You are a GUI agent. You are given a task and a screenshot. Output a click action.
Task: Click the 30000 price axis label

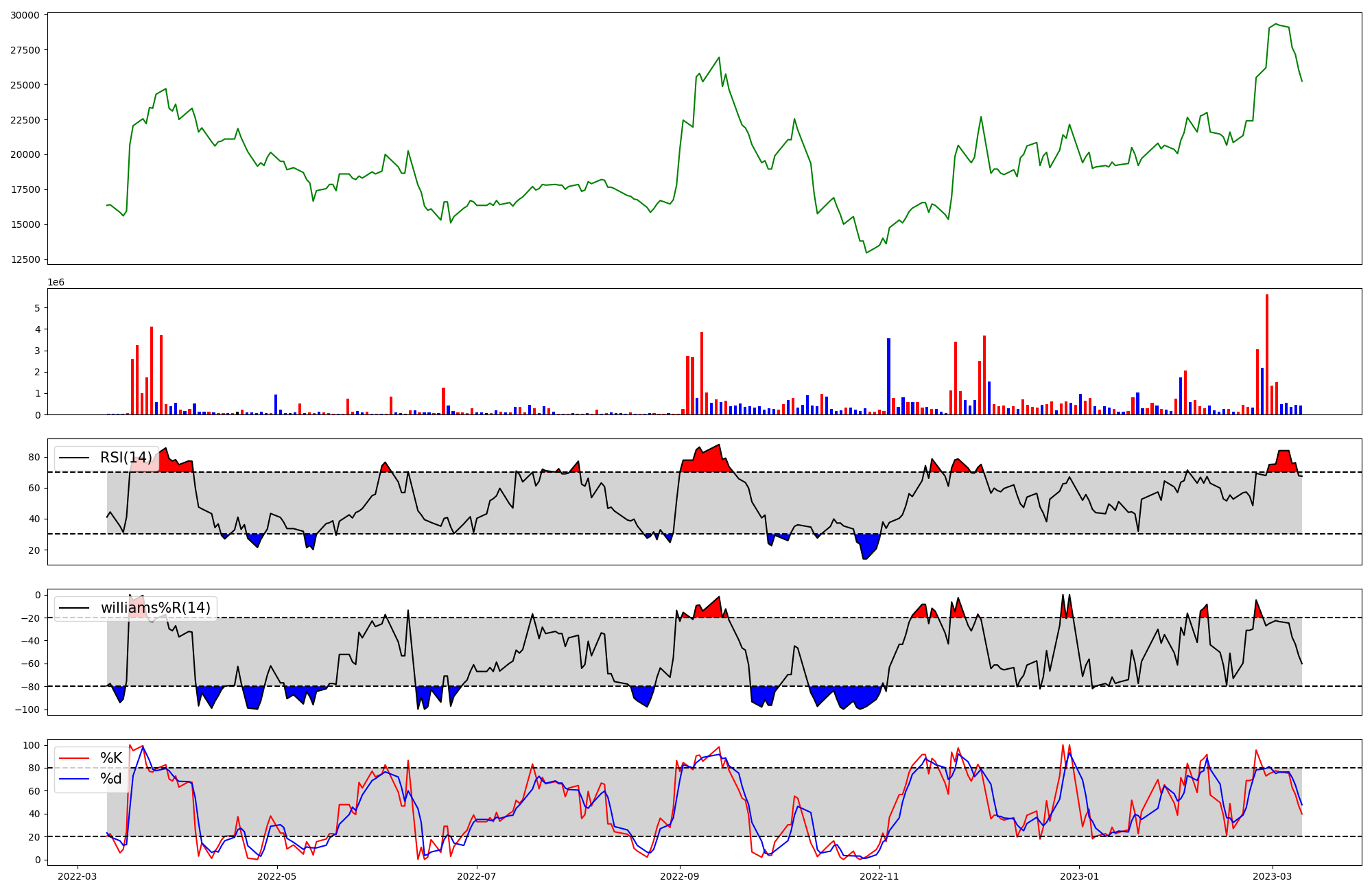[x=25, y=15]
